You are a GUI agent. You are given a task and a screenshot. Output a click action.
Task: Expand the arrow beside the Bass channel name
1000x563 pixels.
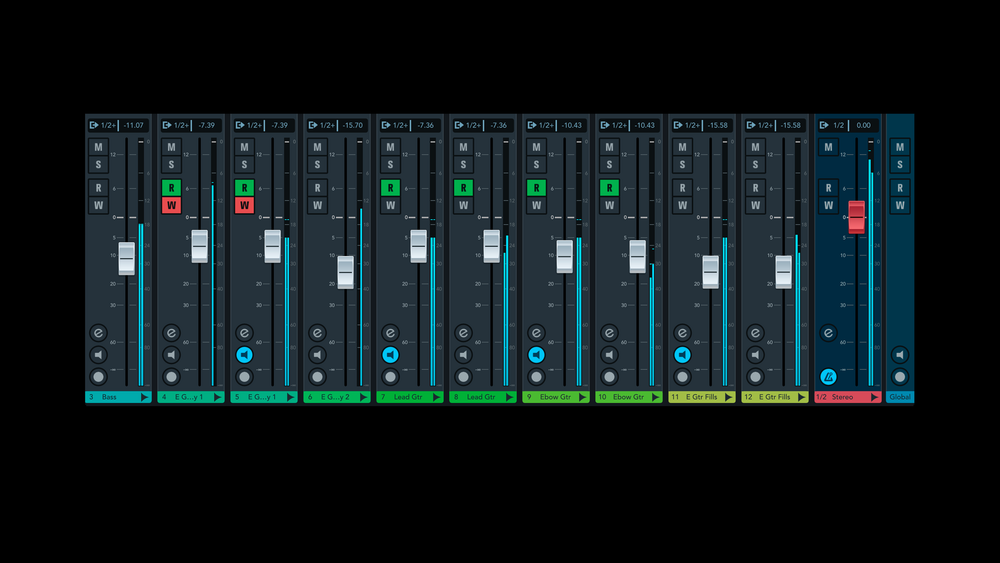click(145, 397)
